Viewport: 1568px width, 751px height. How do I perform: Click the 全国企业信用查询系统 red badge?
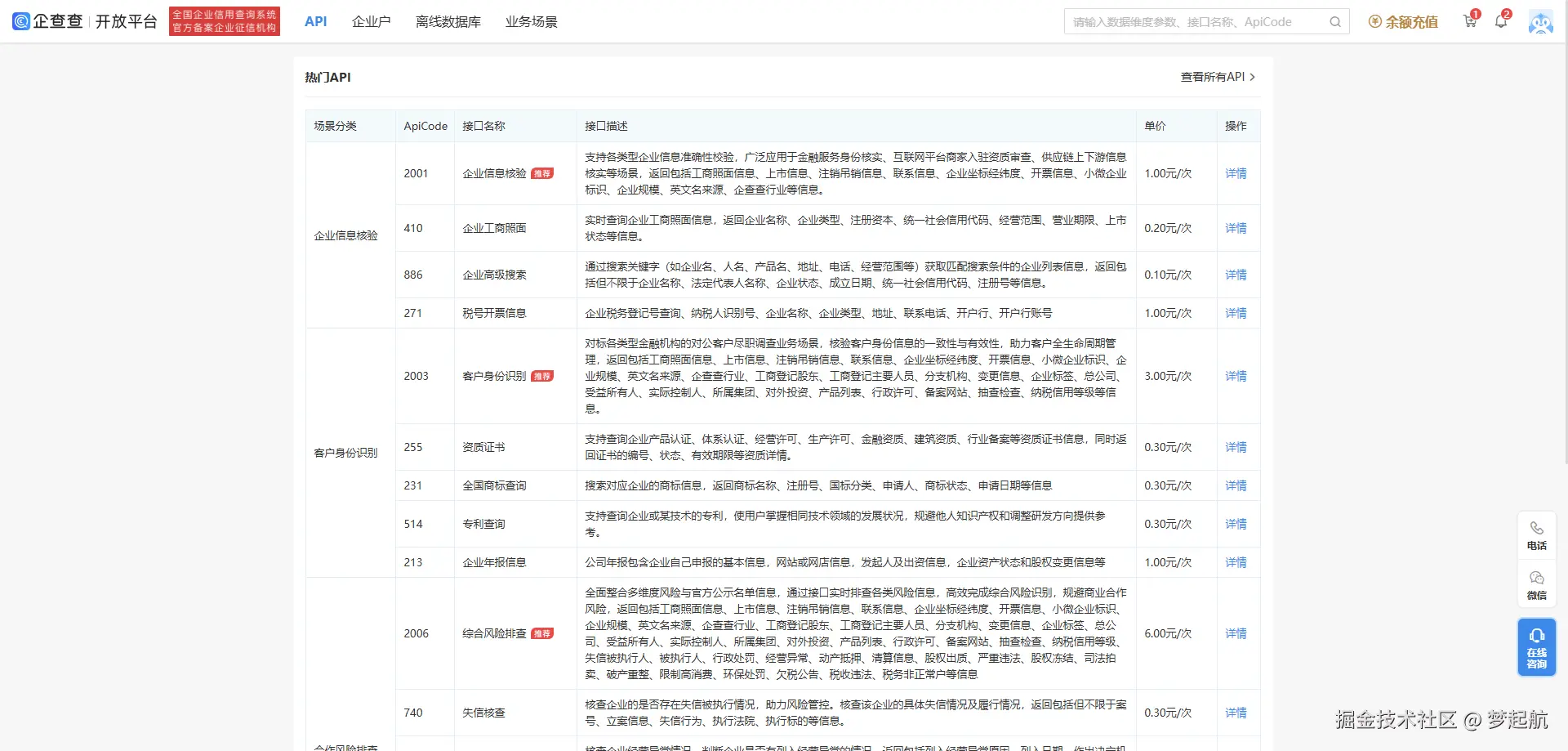coord(225,21)
